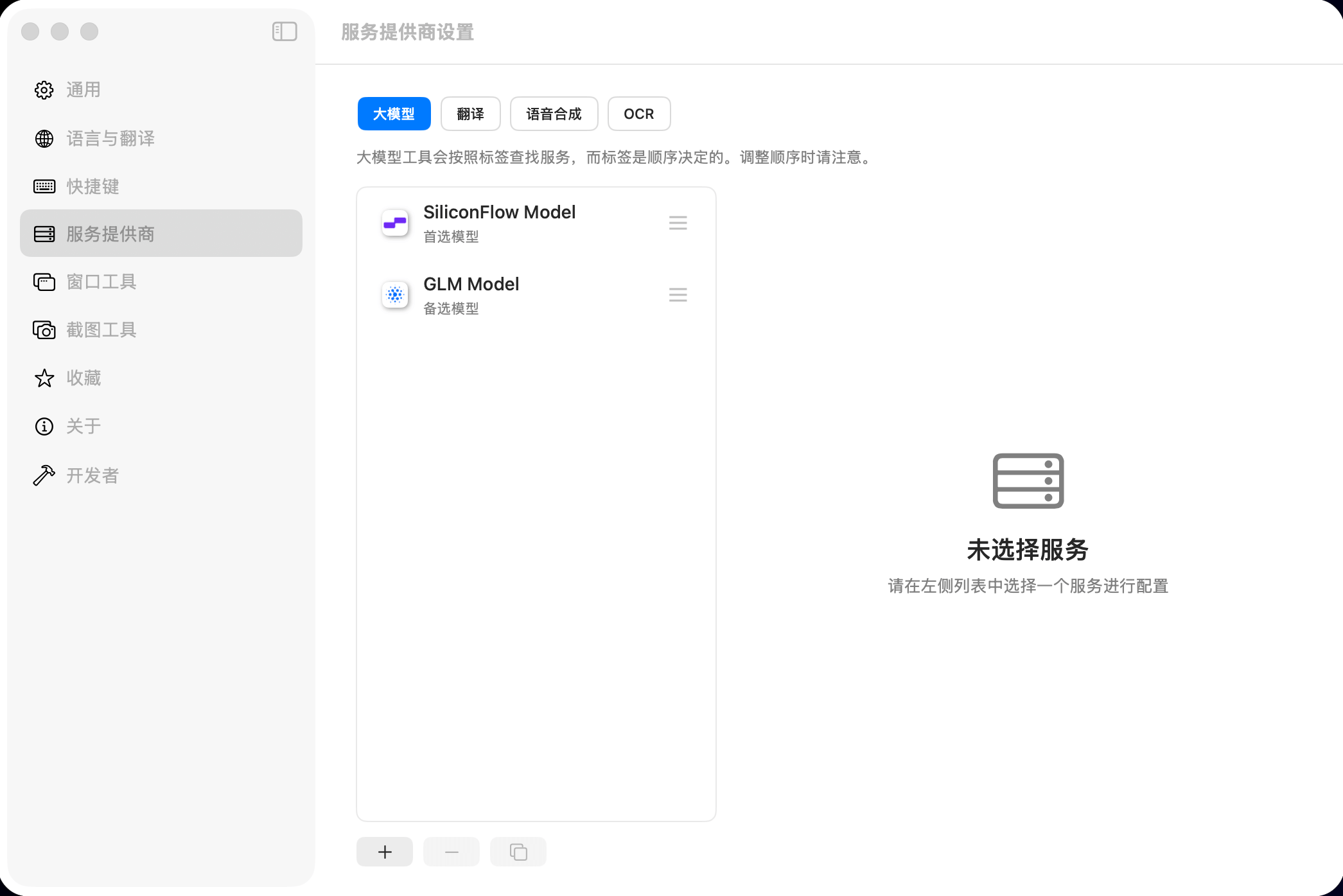Click GLM Model reorder handle
1343x896 pixels.
pos(678,295)
